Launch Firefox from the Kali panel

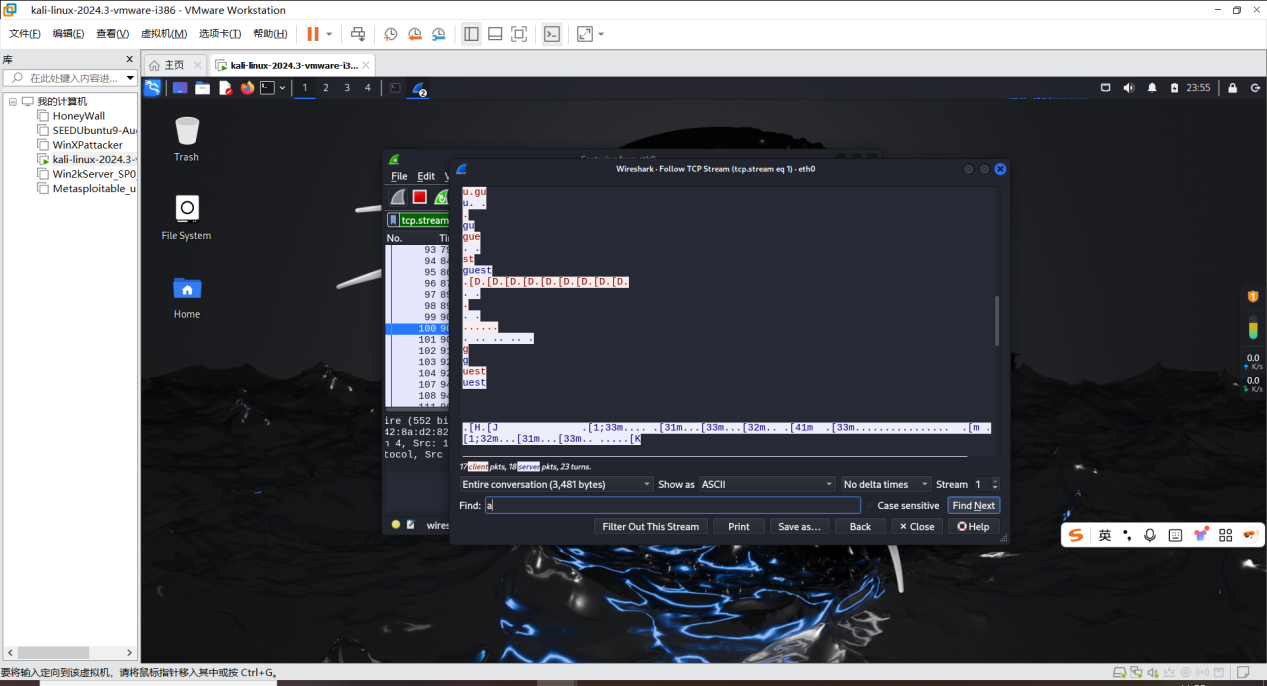pos(247,88)
